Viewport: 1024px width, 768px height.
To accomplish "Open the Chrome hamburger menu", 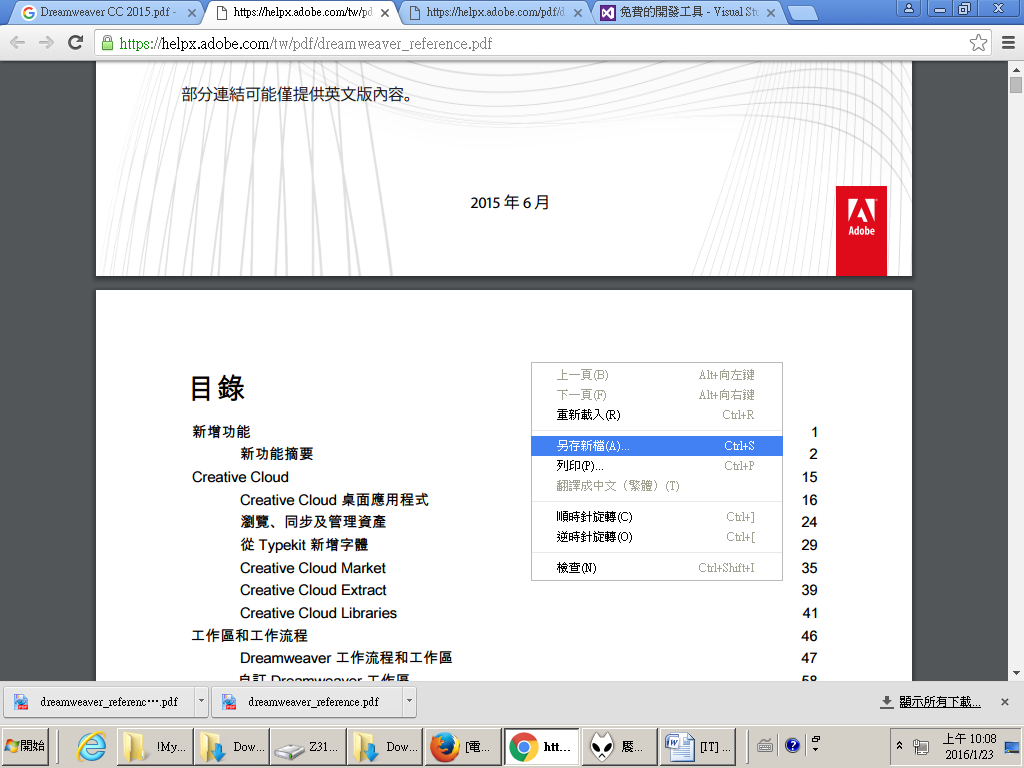I will pyautogui.click(x=1008, y=43).
